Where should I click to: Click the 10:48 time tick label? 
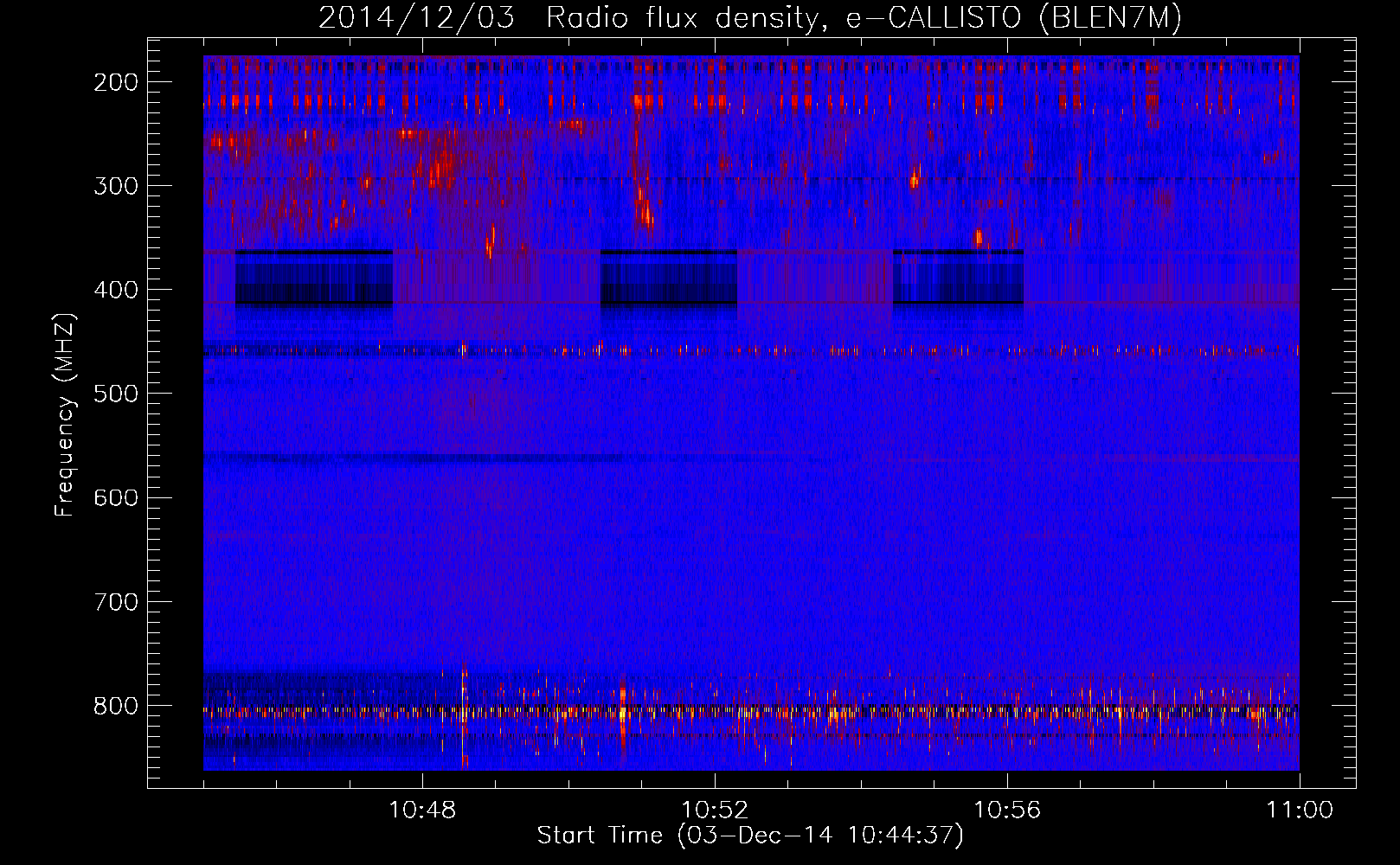[x=422, y=811]
